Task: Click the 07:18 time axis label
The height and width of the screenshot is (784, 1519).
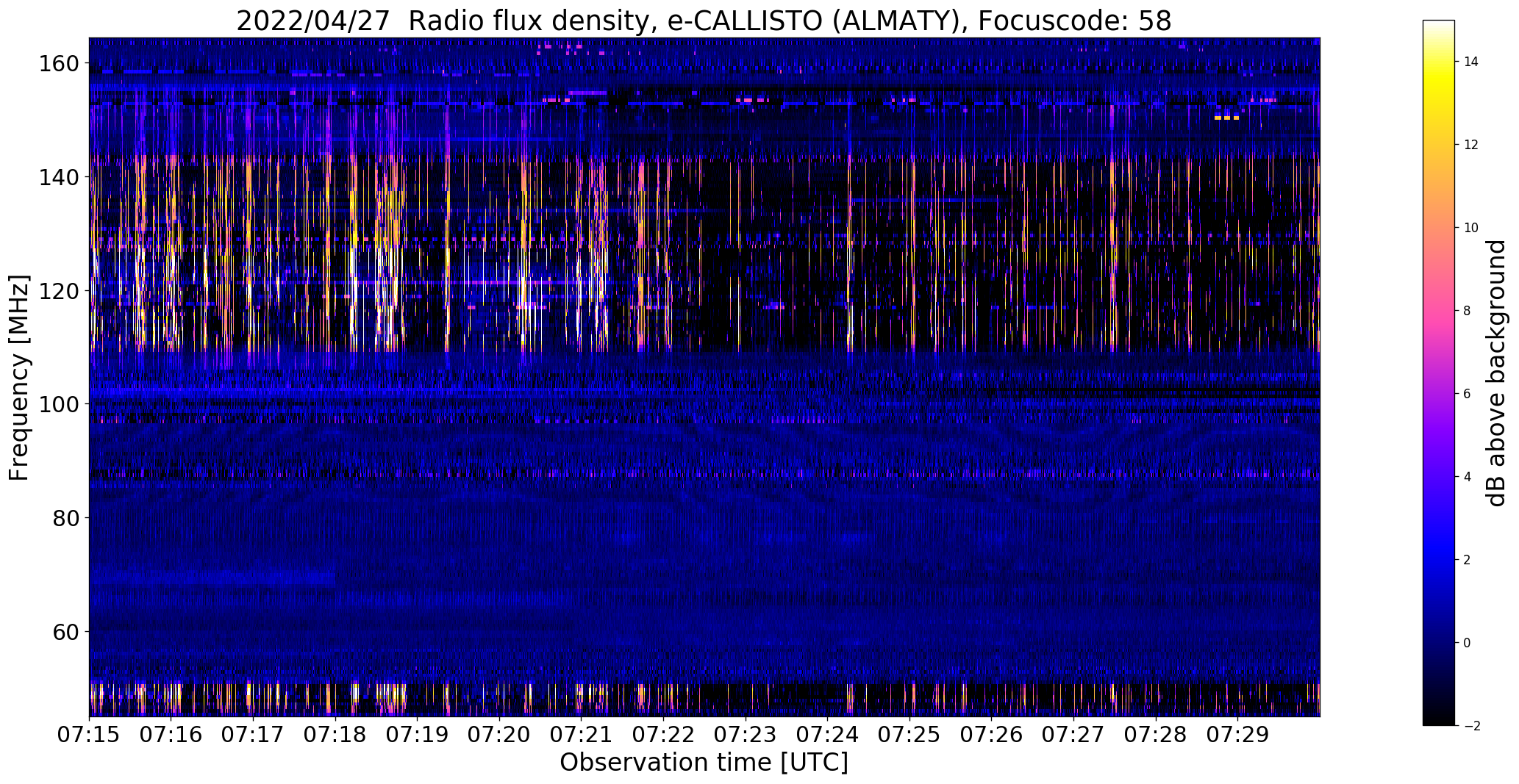Action: coord(335,735)
